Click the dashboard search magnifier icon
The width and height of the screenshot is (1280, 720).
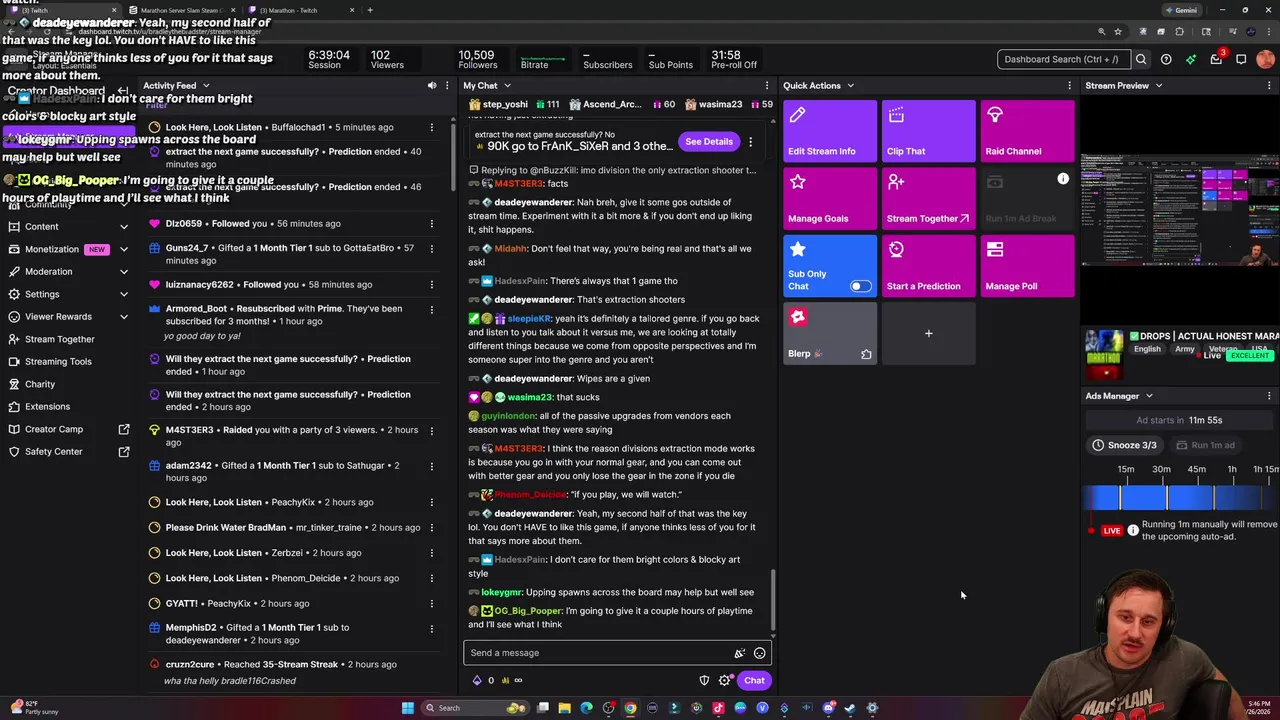click(1141, 59)
